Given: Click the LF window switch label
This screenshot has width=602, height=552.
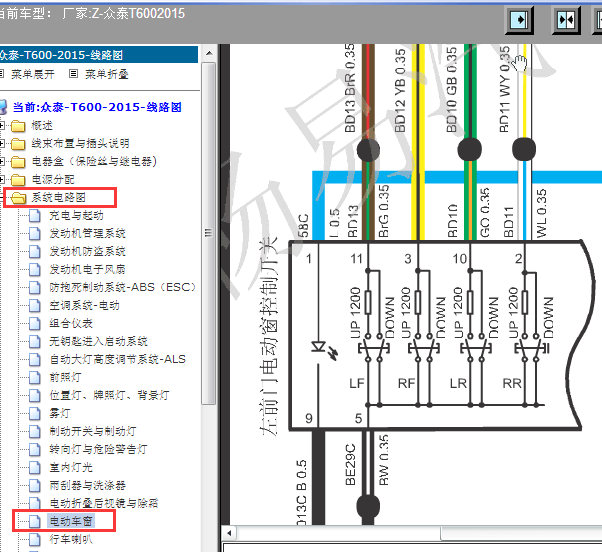Looking at the screenshot, I should 356,383.
